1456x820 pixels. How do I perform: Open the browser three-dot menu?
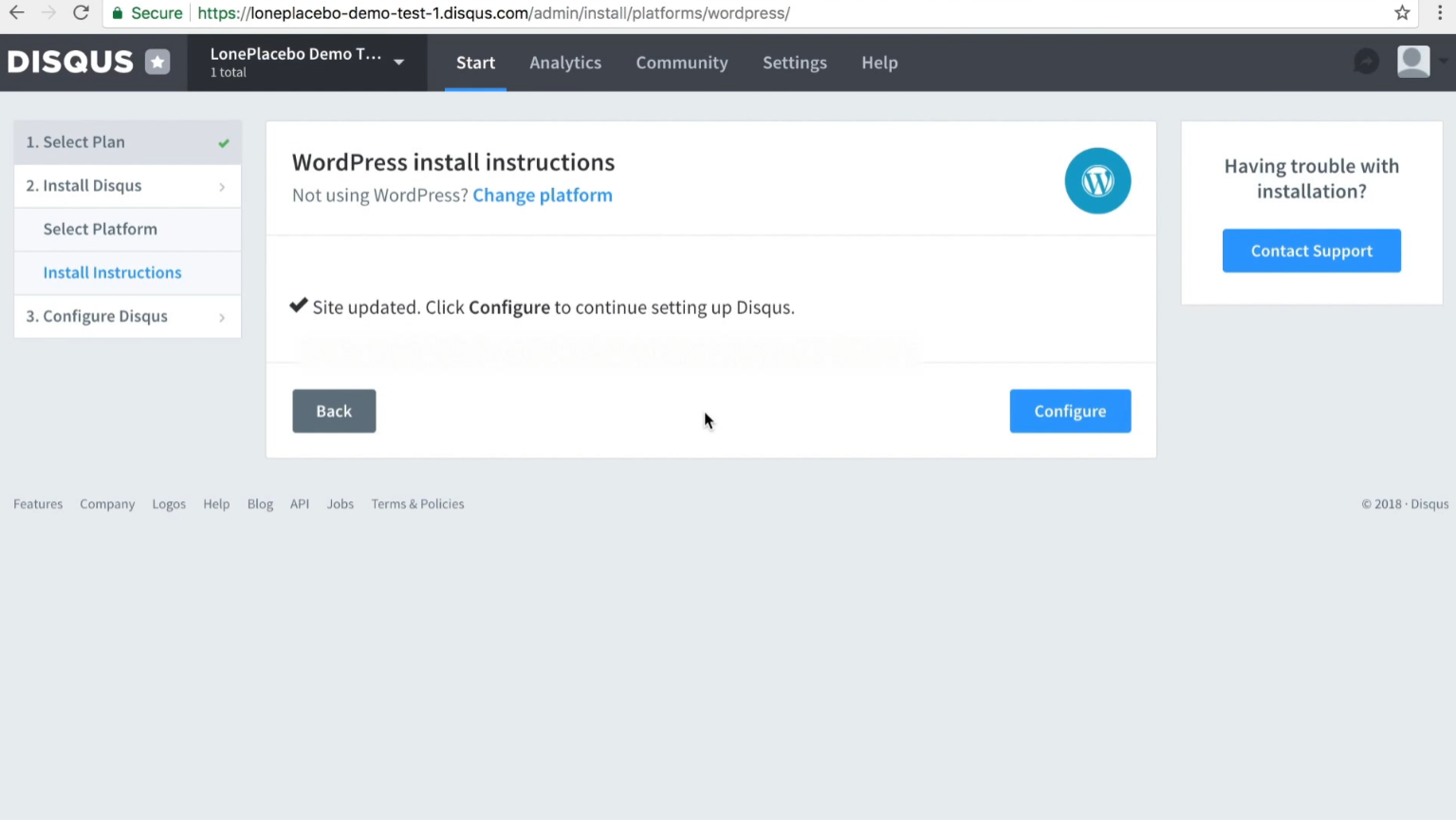point(1440,13)
